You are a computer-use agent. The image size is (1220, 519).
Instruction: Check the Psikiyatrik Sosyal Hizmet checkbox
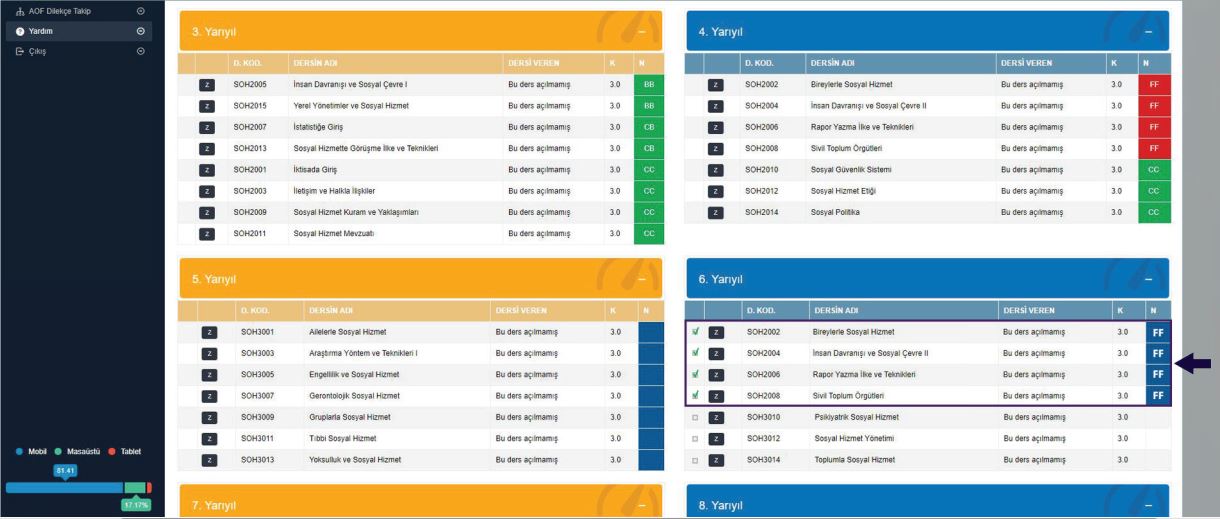[x=695, y=417]
